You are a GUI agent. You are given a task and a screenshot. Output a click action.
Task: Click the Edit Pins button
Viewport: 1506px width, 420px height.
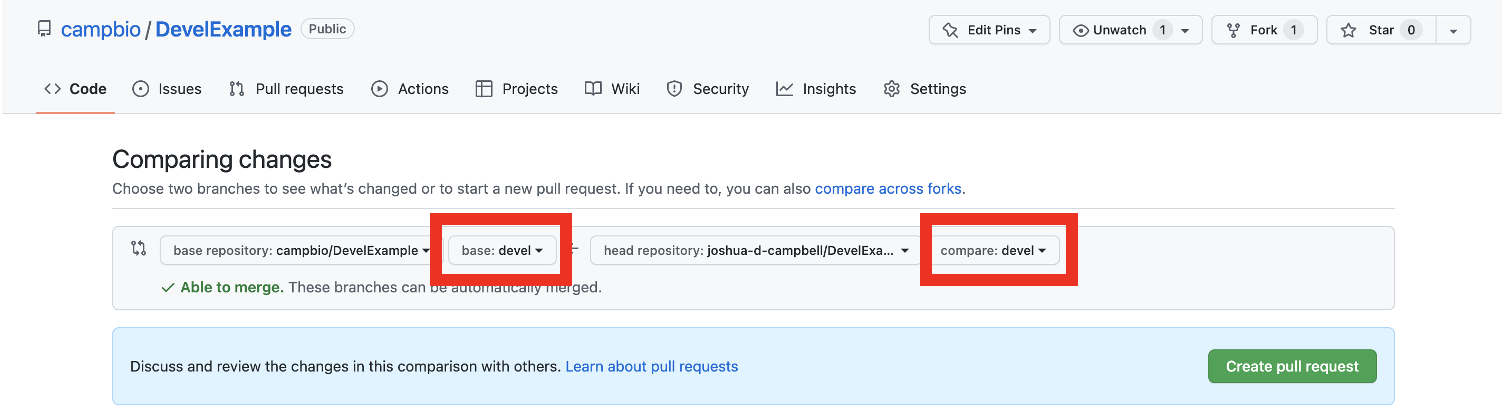[990, 30]
